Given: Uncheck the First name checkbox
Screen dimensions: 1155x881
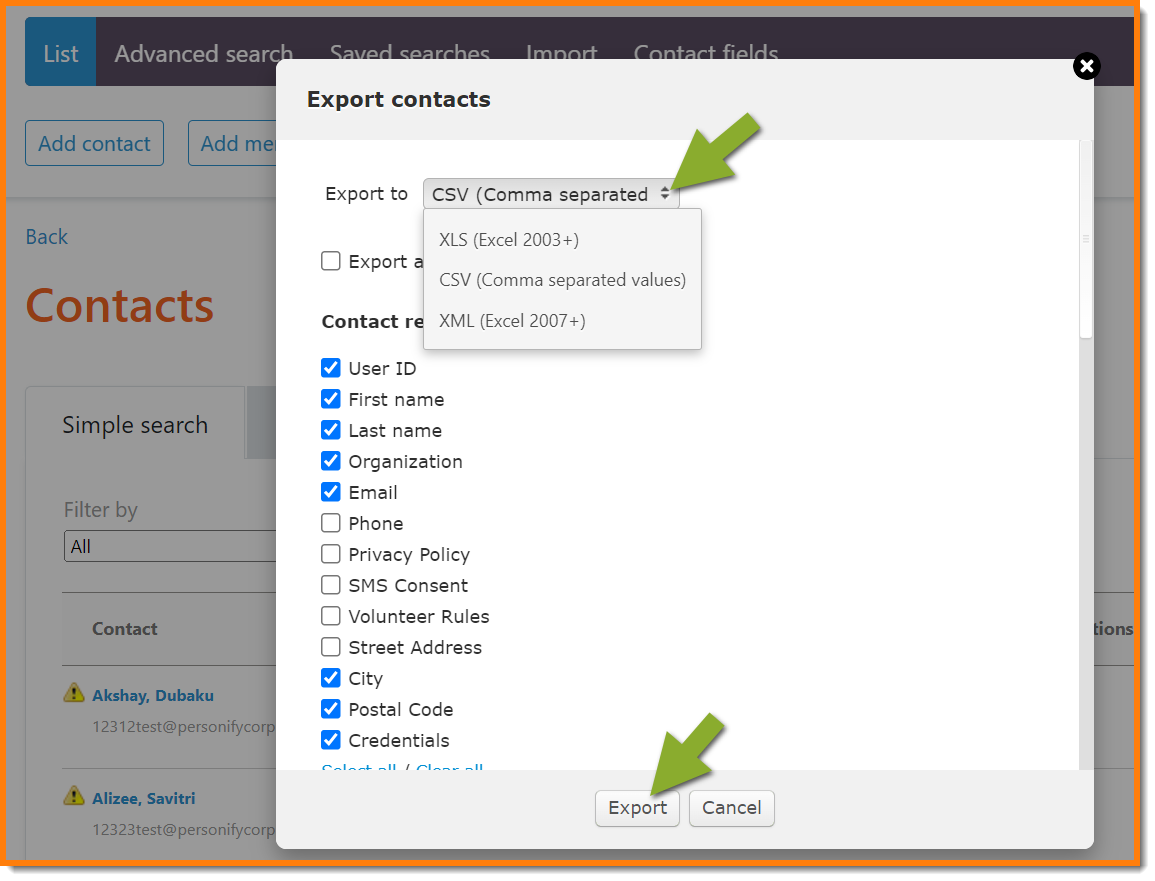Looking at the screenshot, I should pyautogui.click(x=331, y=399).
